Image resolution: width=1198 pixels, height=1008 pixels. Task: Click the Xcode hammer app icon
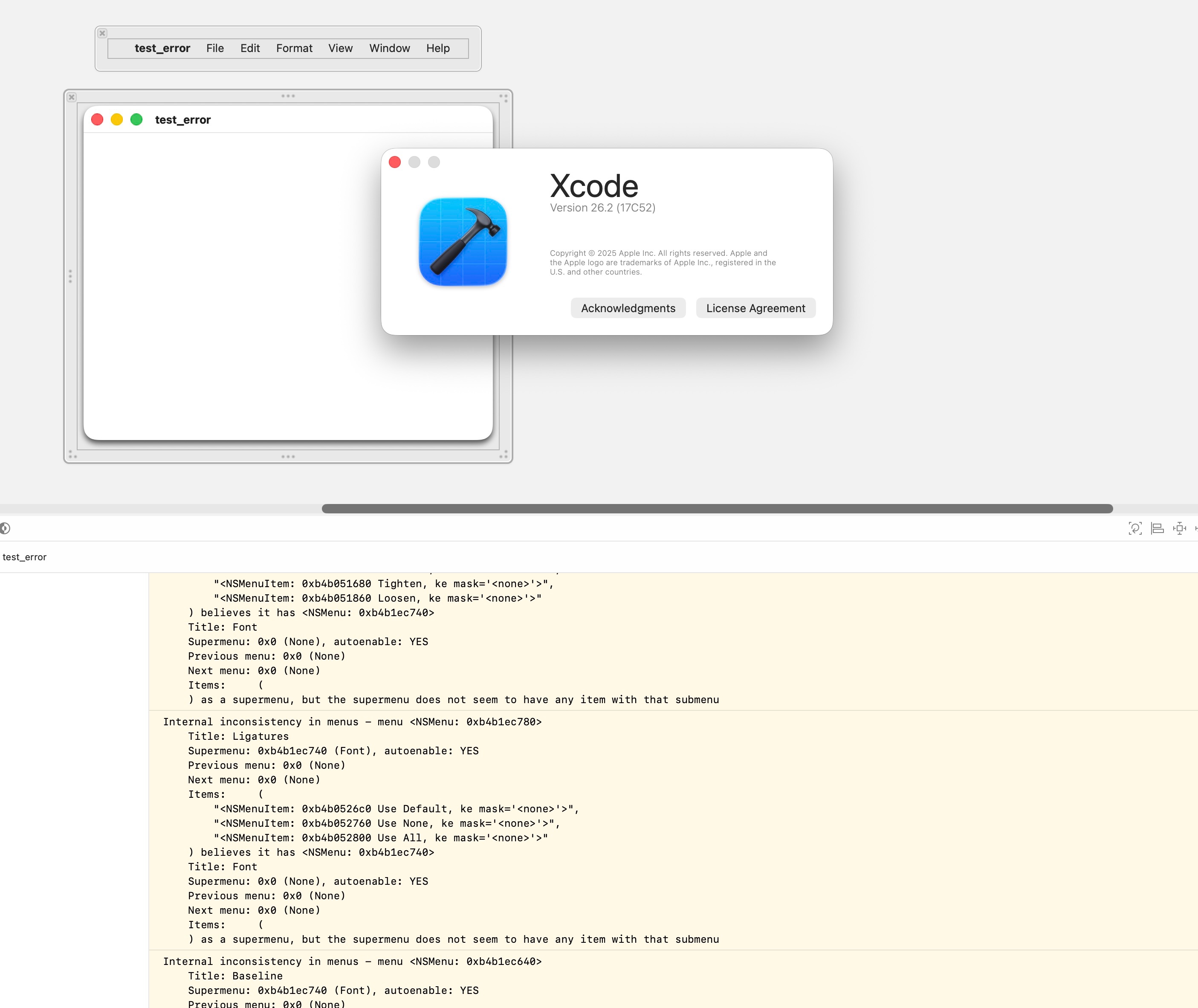point(463,242)
